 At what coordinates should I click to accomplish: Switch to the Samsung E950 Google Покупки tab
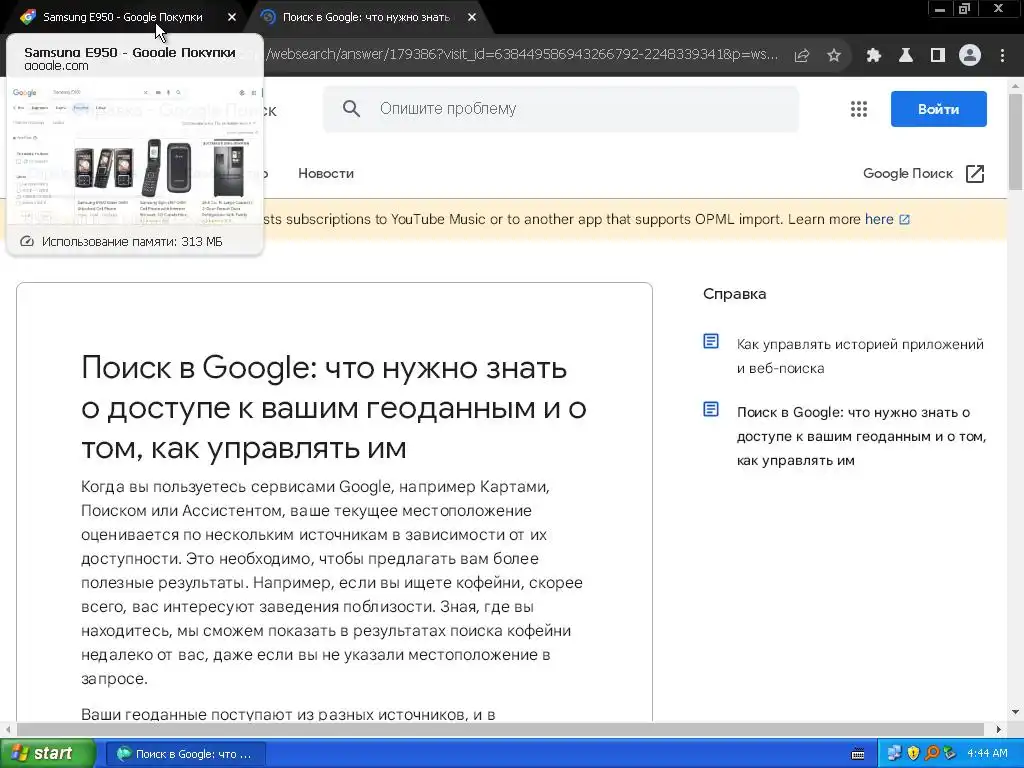pyautogui.click(x=122, y=17)
